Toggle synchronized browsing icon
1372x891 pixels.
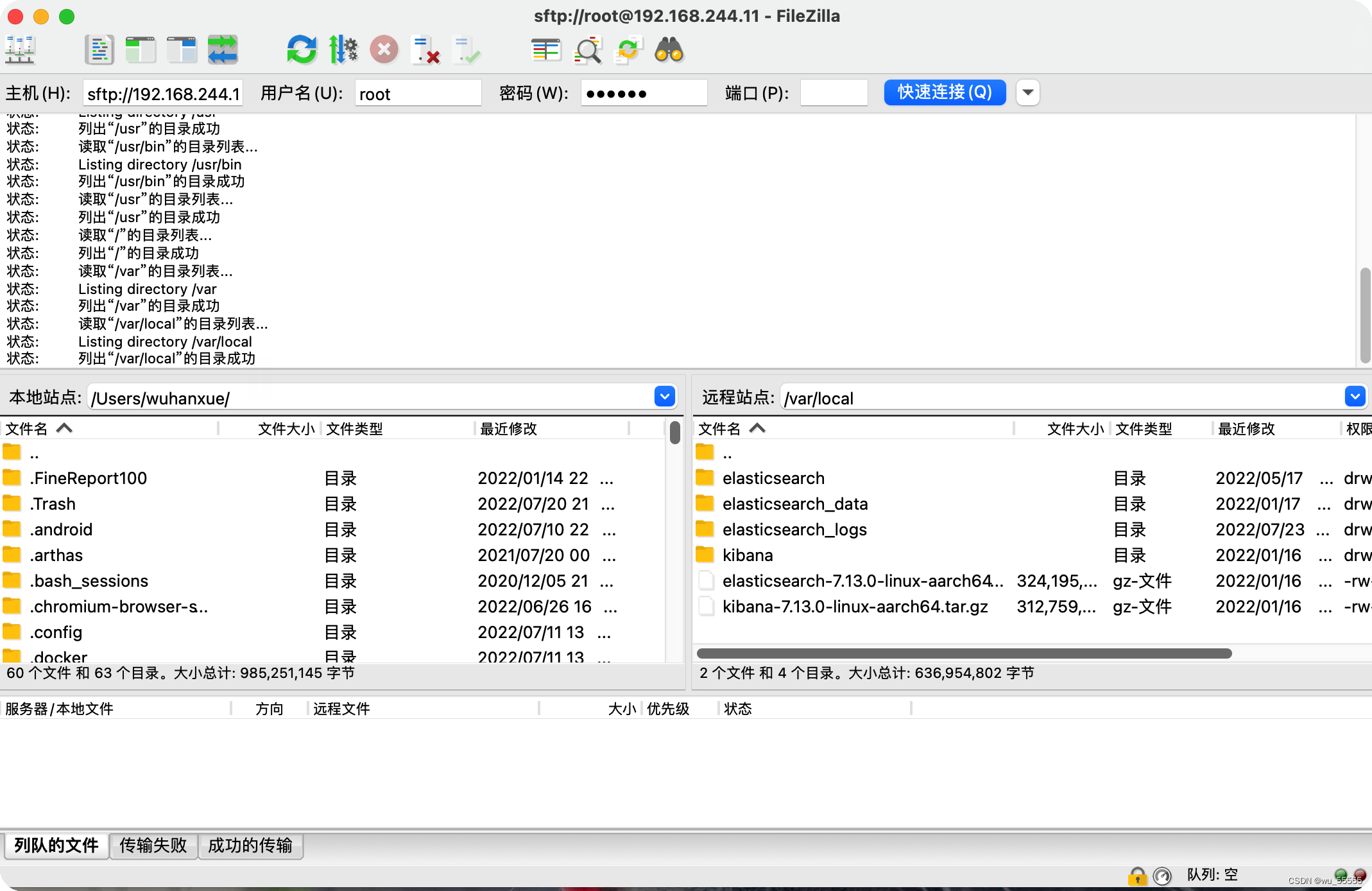coord(628,50)
